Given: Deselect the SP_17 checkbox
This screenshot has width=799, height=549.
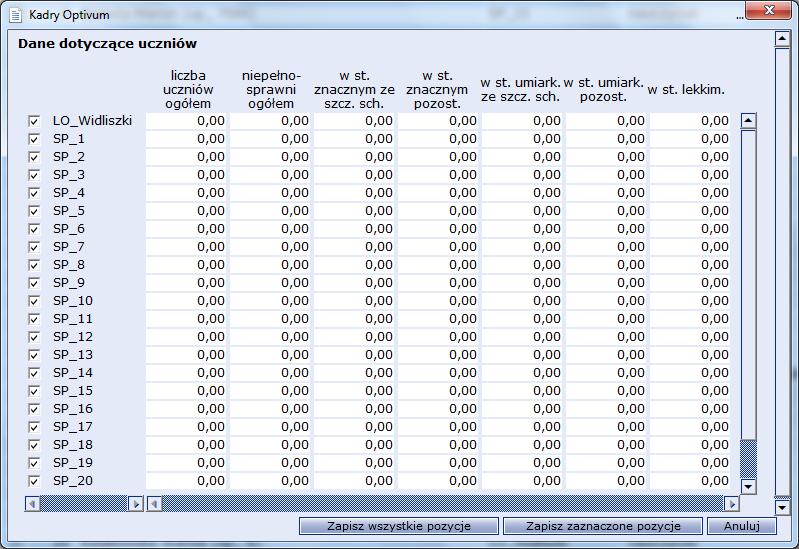Looking at the screenshot, I should [34, 427].
